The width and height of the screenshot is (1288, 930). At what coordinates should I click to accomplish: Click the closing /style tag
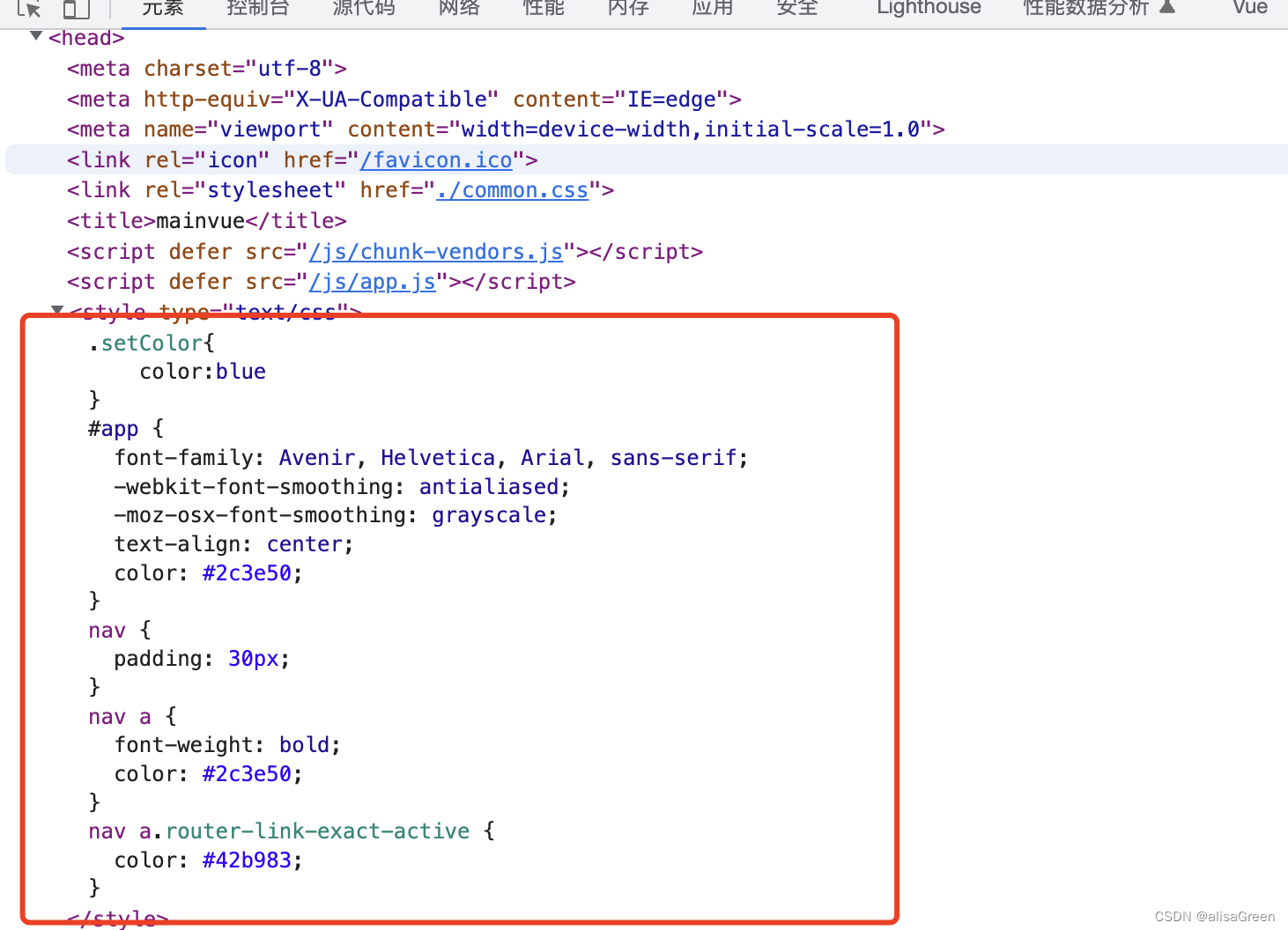[x=118, y=919]
